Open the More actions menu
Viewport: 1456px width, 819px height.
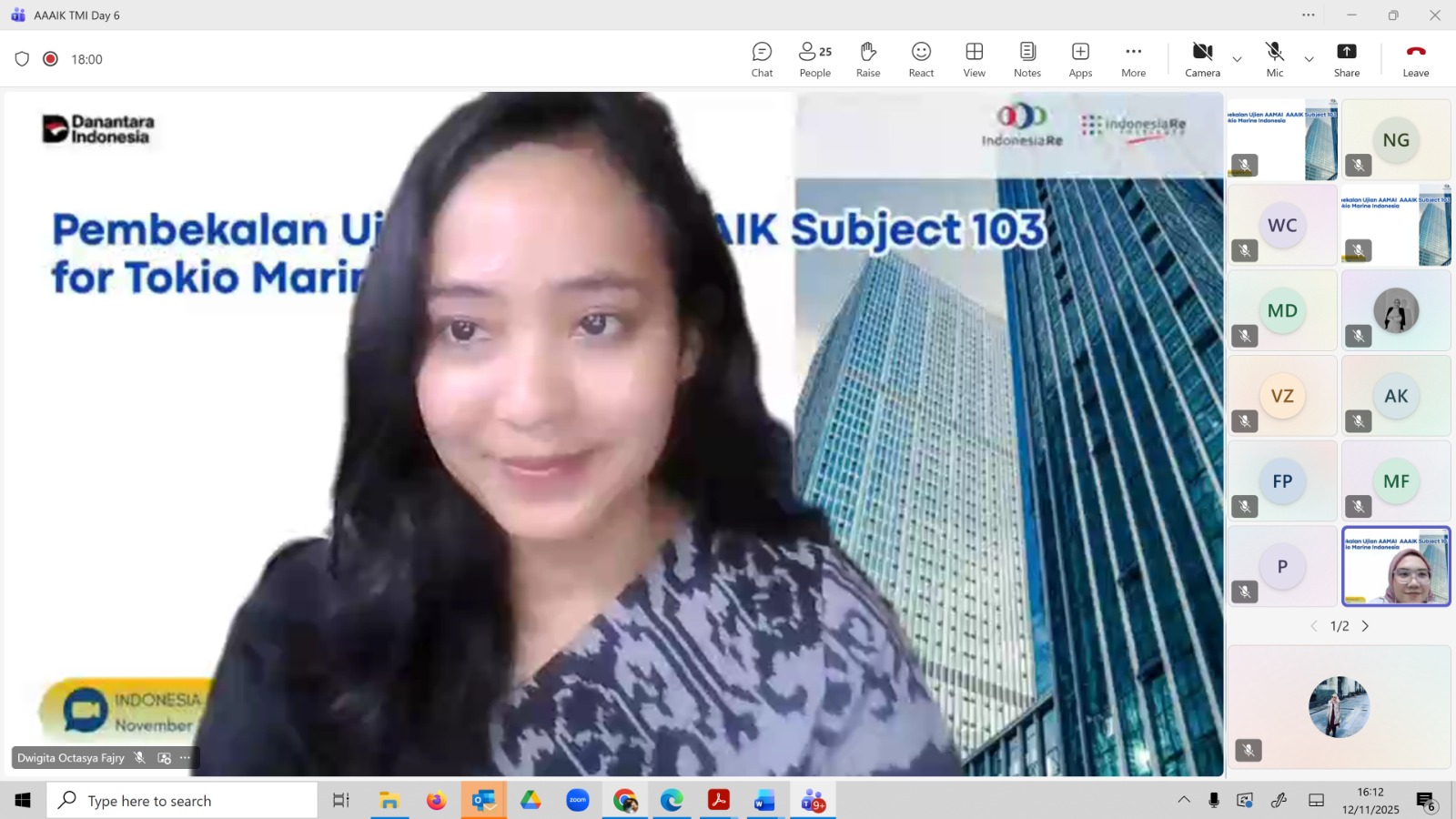(x=1133, y=60)
